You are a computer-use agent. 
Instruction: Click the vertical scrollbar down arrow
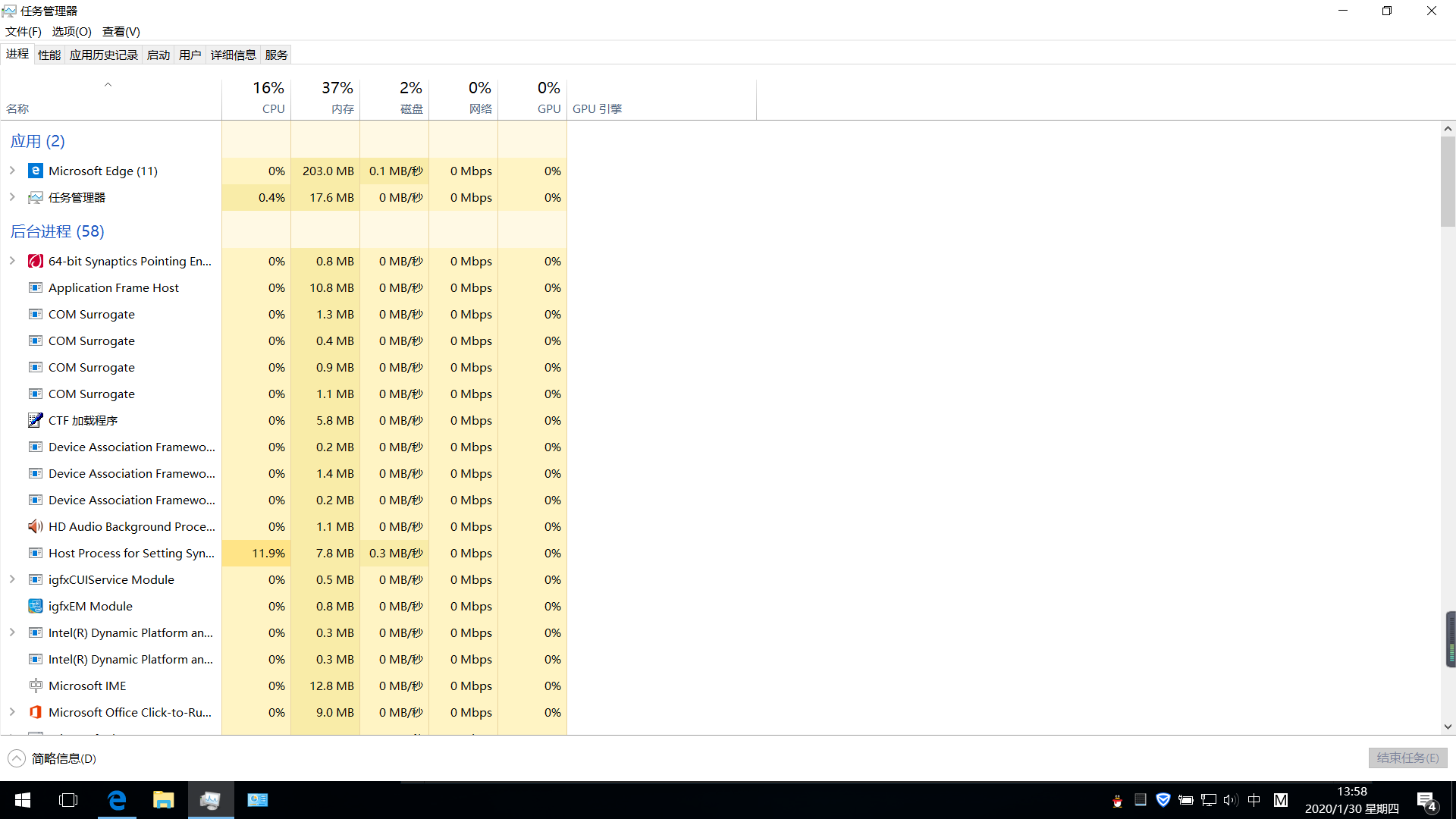click(x=1448, y=726)
